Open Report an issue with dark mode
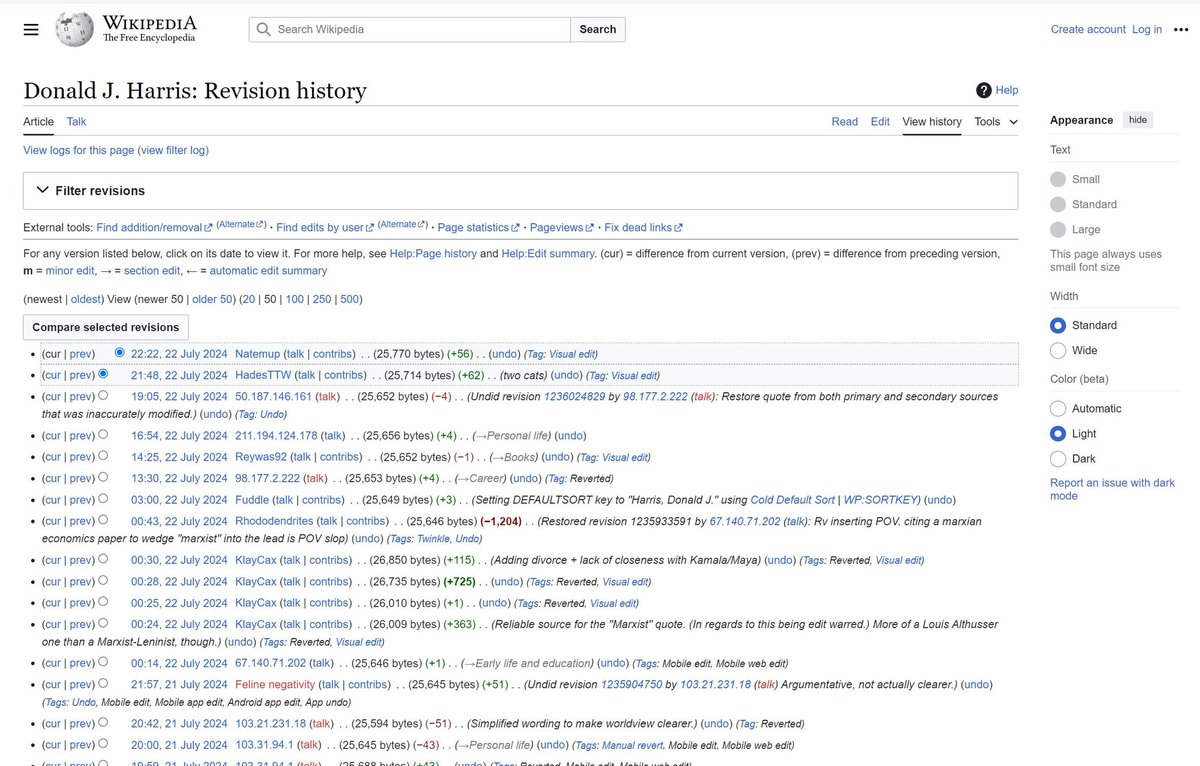Screen dimensions: 1200x766 pyautogui.click(x=1112, y=489)
